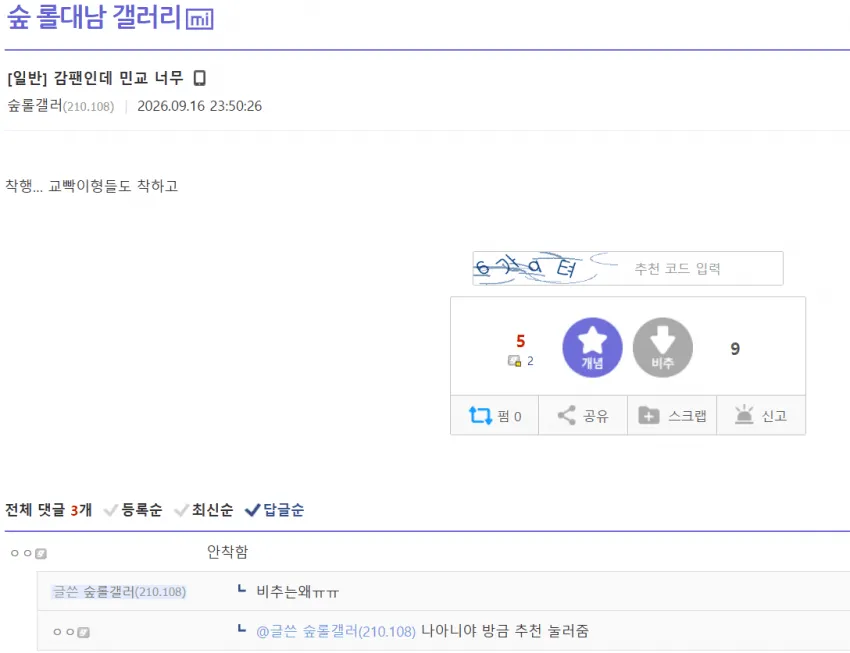Click the reply text 비추는왜ㅠㅠ

point(298,592)
